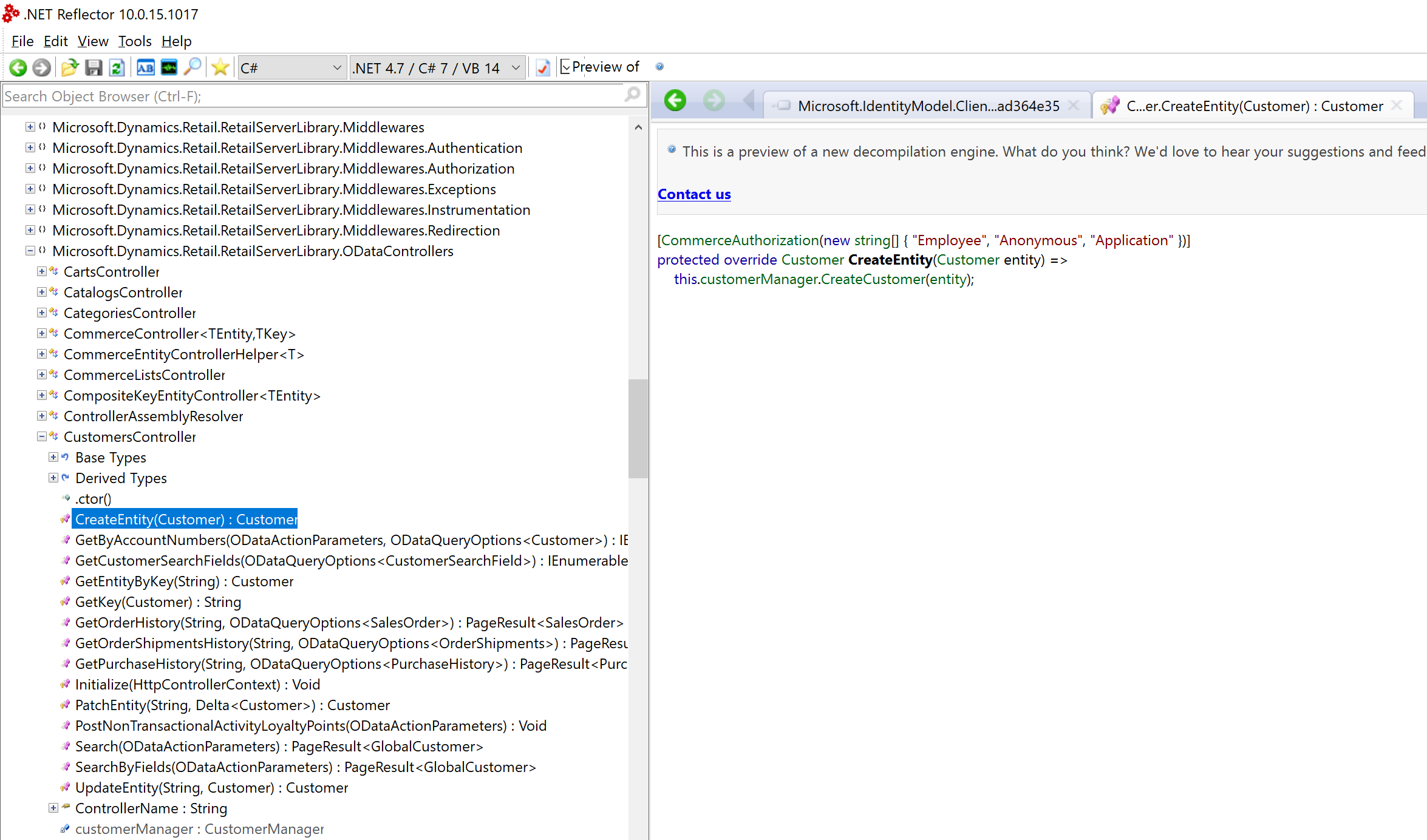Open the Tools menu
The height and width of the screenshot is (840, 1427).
point(135,41)
